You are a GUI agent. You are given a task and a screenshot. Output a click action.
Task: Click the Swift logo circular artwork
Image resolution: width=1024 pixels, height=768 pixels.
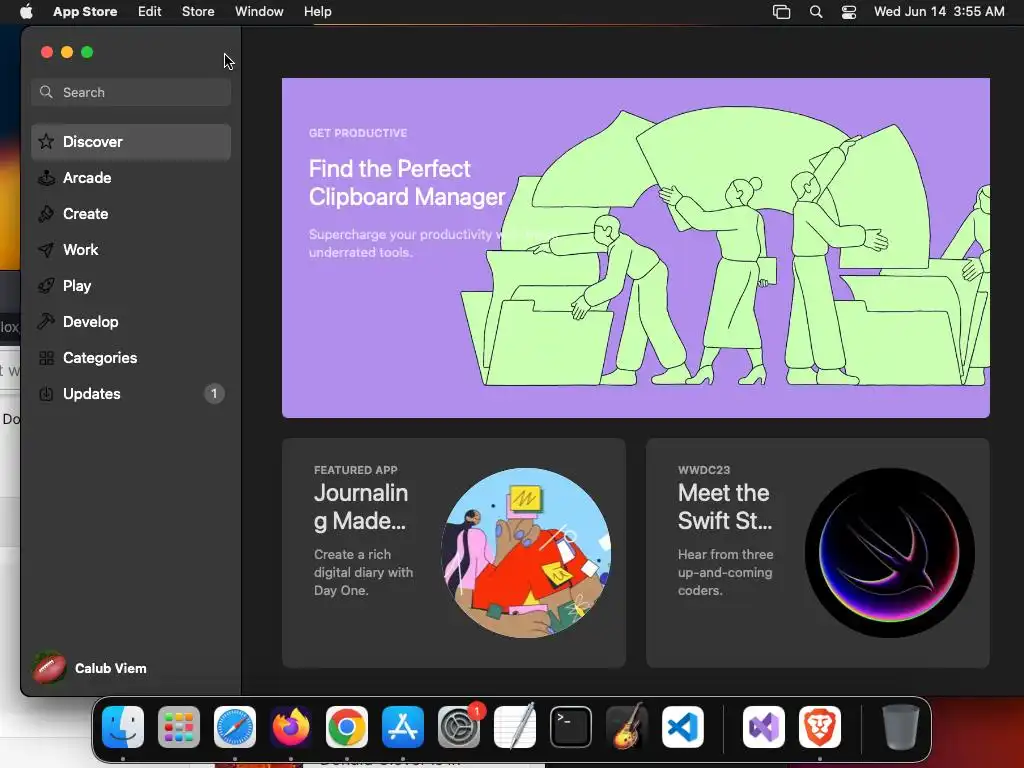click(x=889, y=552)
